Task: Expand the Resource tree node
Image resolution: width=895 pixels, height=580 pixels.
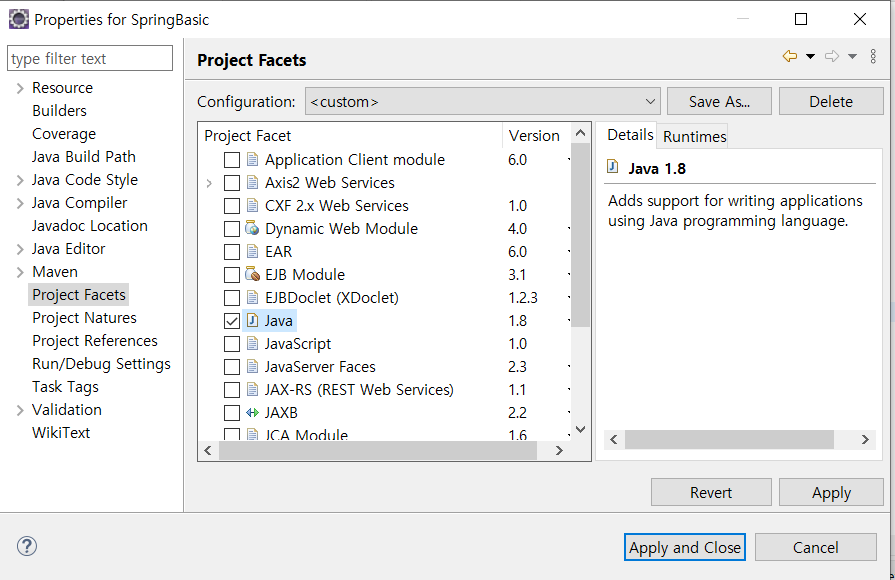Action: click(20, 88)
